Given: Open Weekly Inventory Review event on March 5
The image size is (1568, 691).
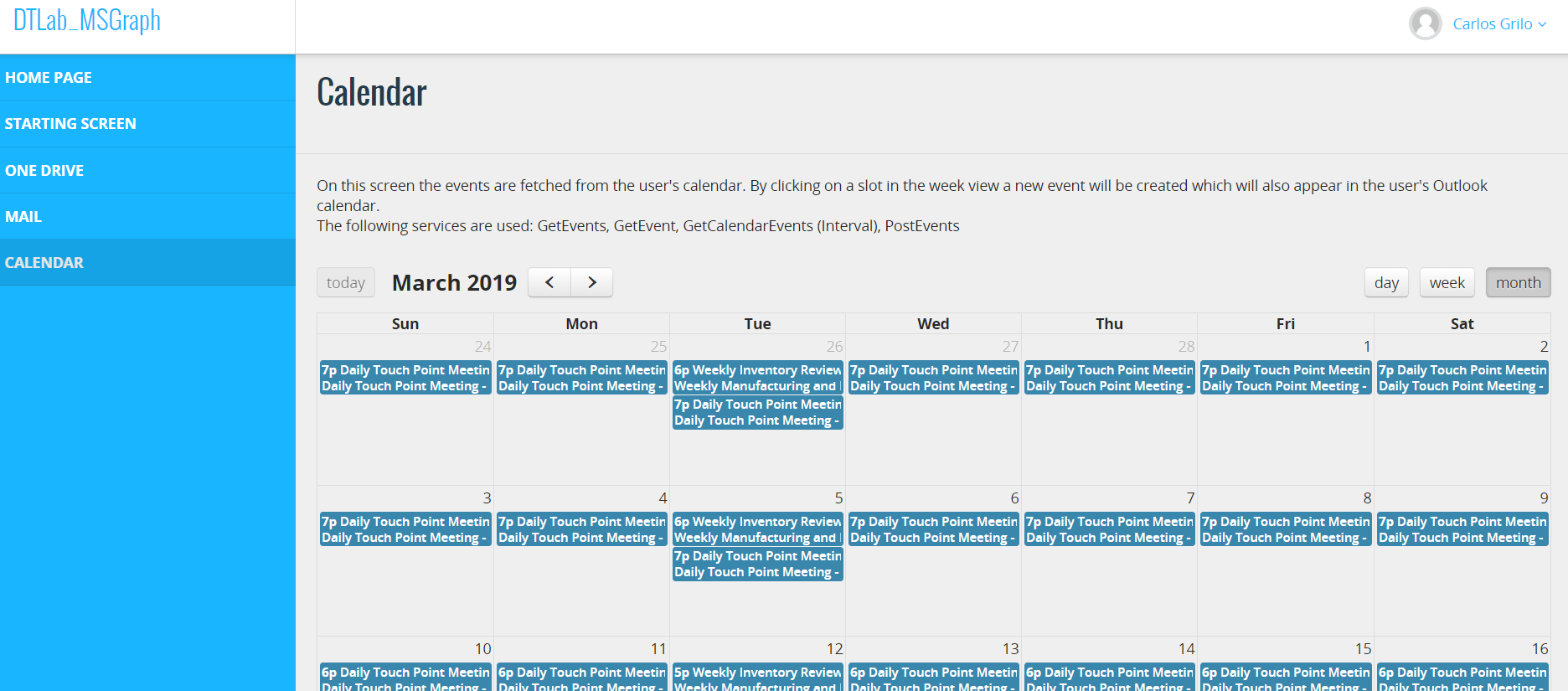Looking at the screenshot, I should point(757,529).
